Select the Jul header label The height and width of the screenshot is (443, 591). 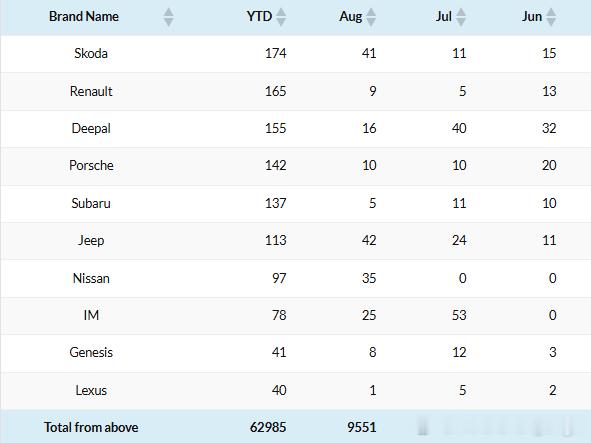[444, 17]
